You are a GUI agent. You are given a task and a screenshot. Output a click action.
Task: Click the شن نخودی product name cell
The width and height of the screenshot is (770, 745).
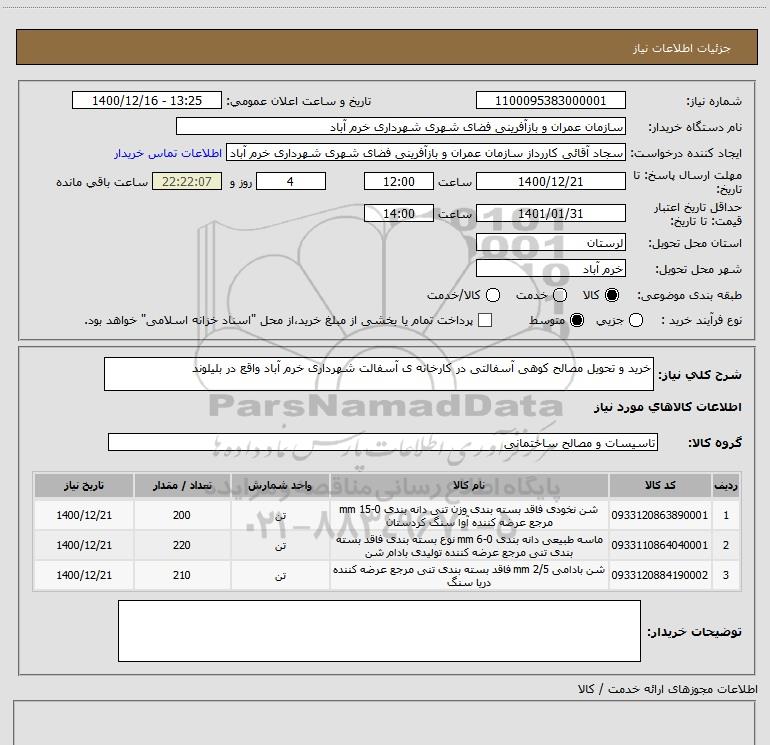[469, 516]
